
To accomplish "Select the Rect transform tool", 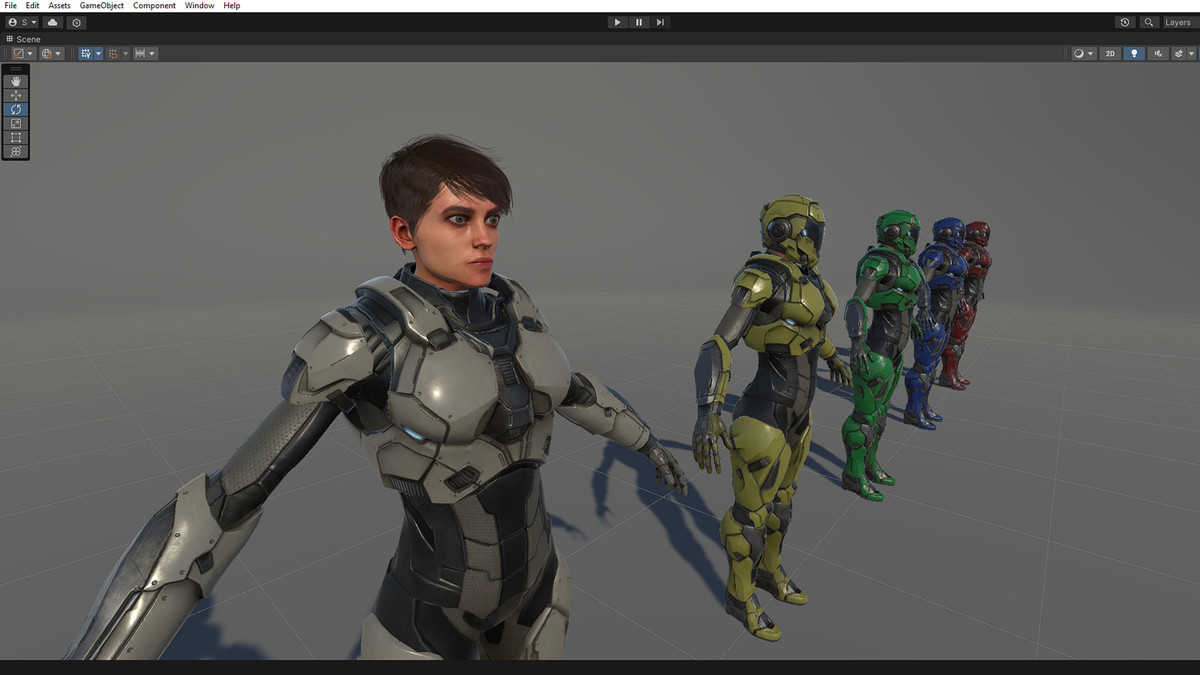I will click(16, 137).
